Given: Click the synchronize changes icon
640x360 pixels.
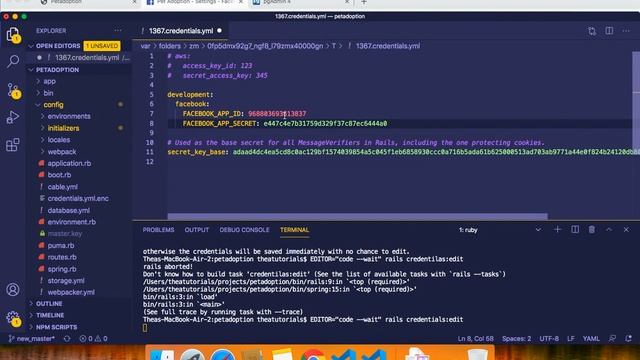Looking at the screenshot, I should (x=67, y=338).
